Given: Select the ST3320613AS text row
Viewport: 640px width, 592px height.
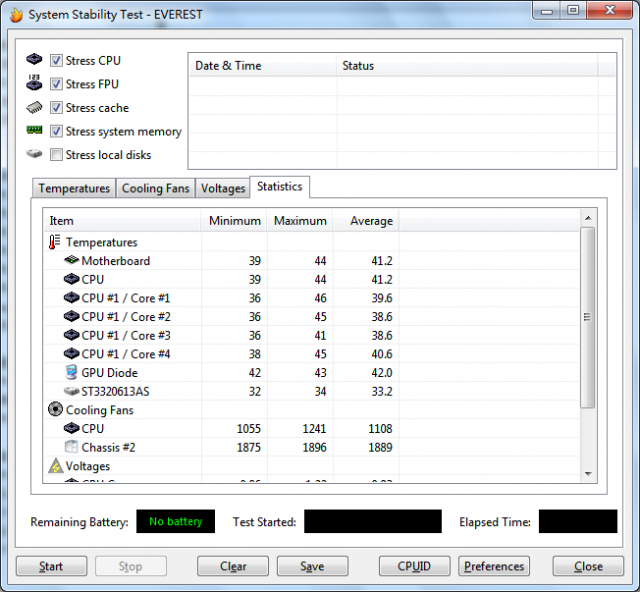Looking at the screenshot, I should [116, 391].
